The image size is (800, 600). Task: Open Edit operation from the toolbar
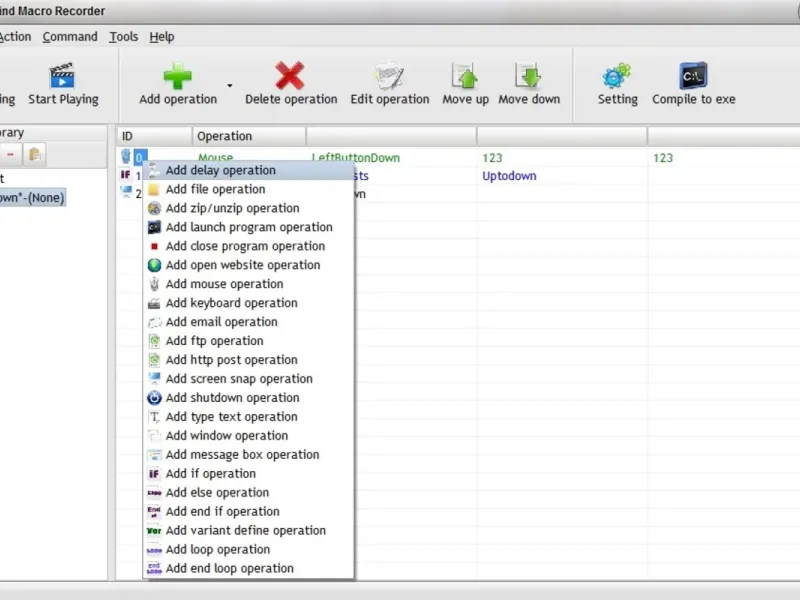click(389, 84)
